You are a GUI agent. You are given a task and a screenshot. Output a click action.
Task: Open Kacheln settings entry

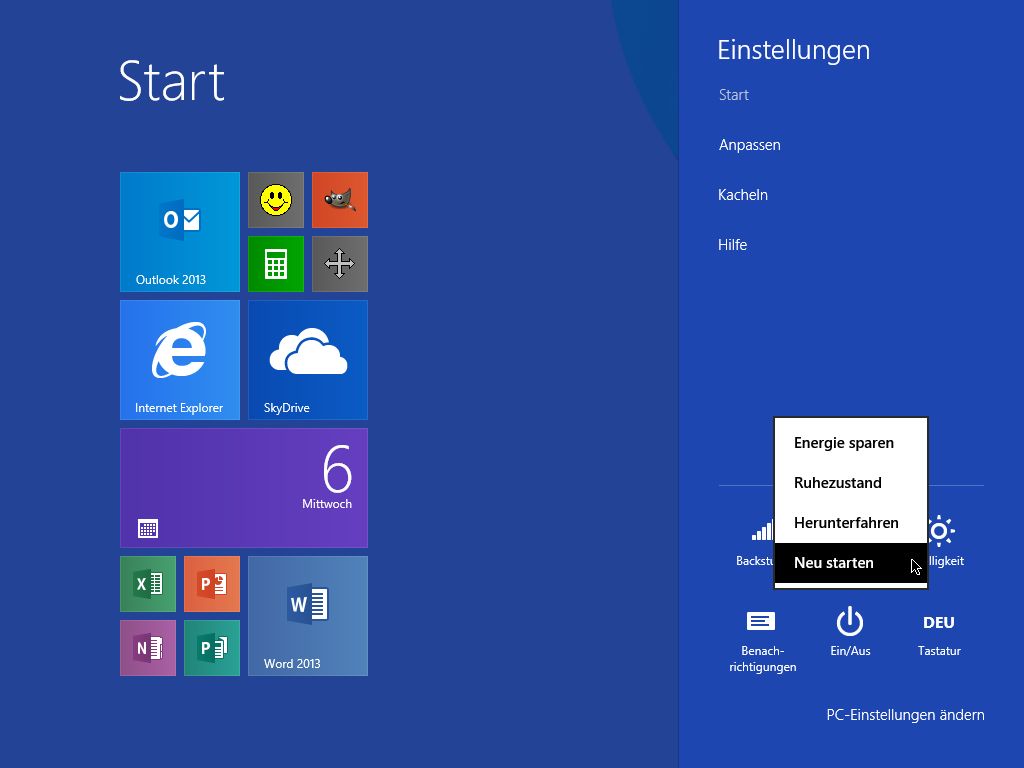(743, 195)
